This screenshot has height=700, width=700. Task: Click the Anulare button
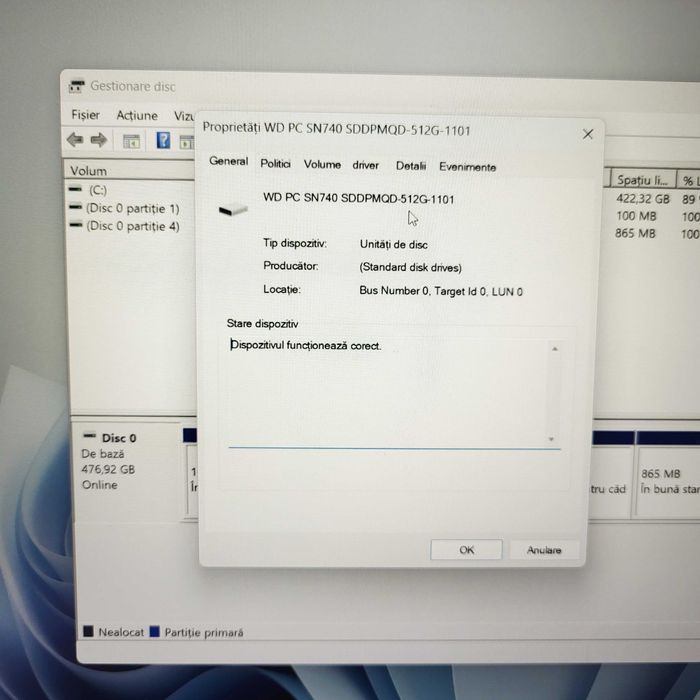pyautogui.click(x=544, y=550)
